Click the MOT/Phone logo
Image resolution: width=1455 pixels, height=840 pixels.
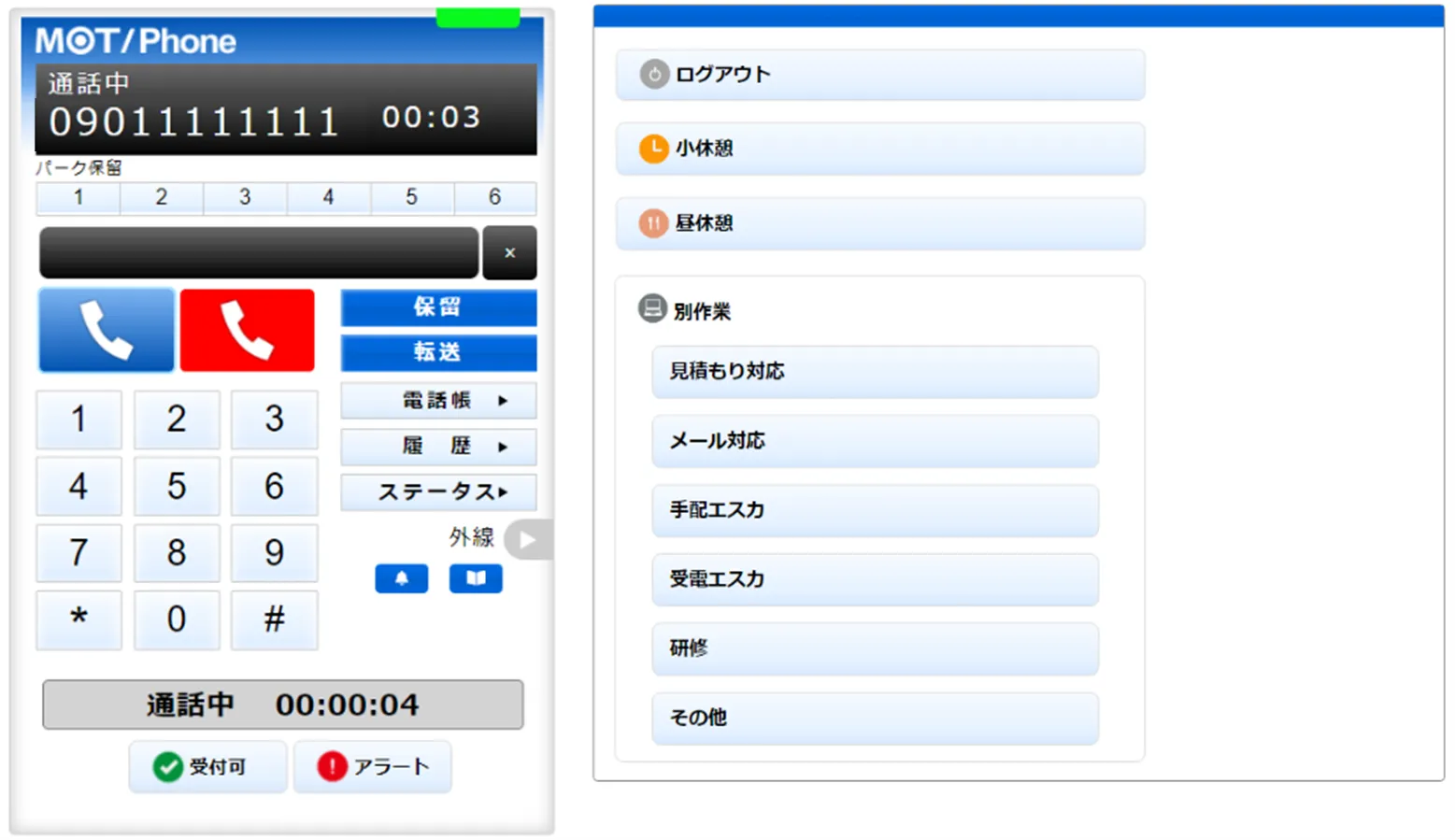(136, 41)
